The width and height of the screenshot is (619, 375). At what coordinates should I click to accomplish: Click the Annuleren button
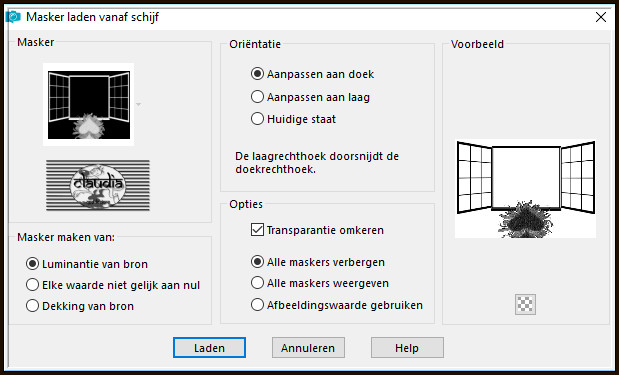[308, 348]
